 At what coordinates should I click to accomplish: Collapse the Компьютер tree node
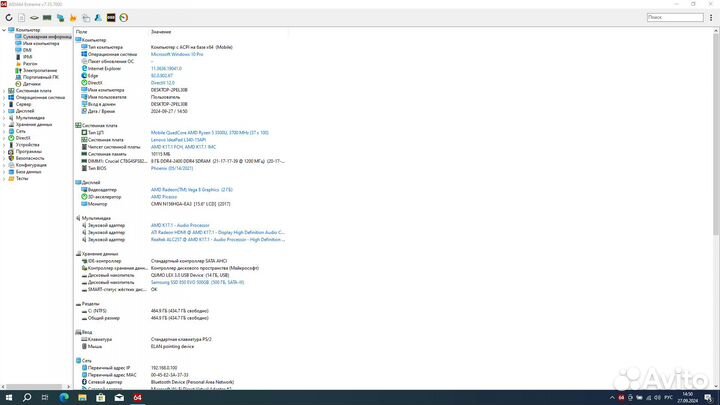[x=4, y=30]
